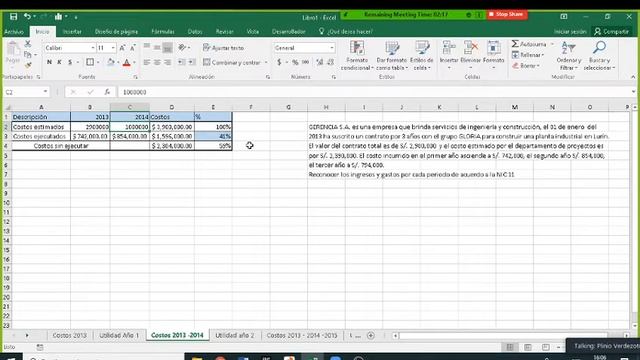Open Ordenar y filtrar menu
Screen dimensions: 640x360
click(569, 56)
